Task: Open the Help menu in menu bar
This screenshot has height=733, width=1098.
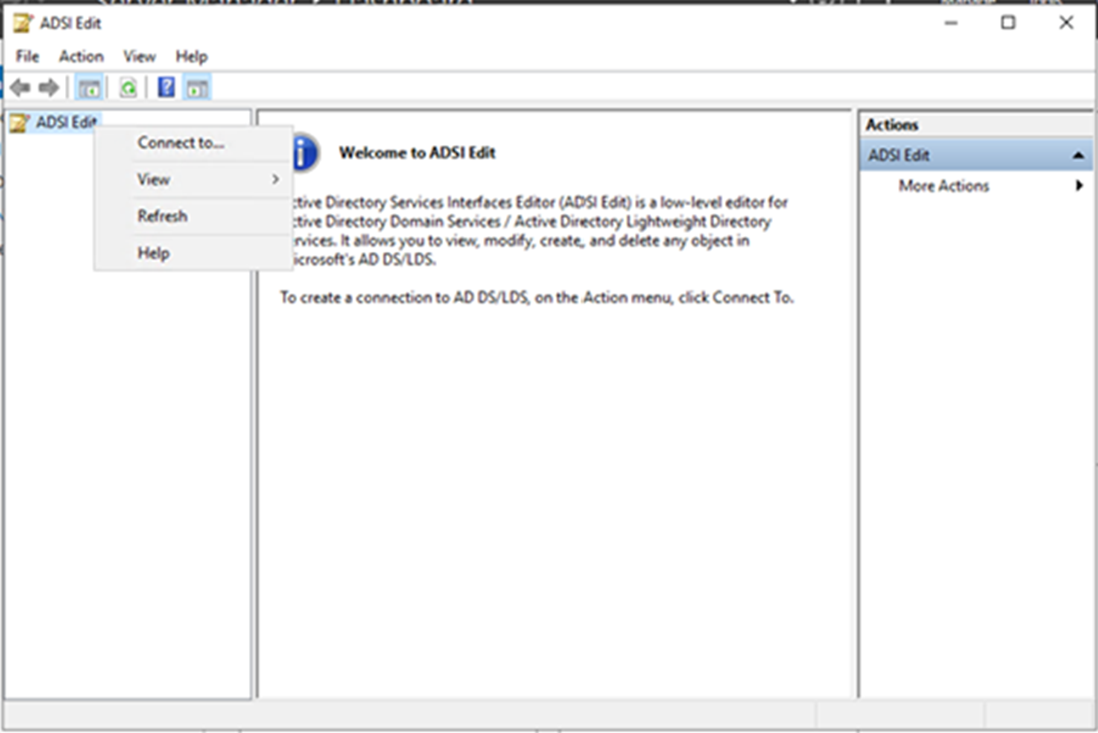Action: click(191, 57)
